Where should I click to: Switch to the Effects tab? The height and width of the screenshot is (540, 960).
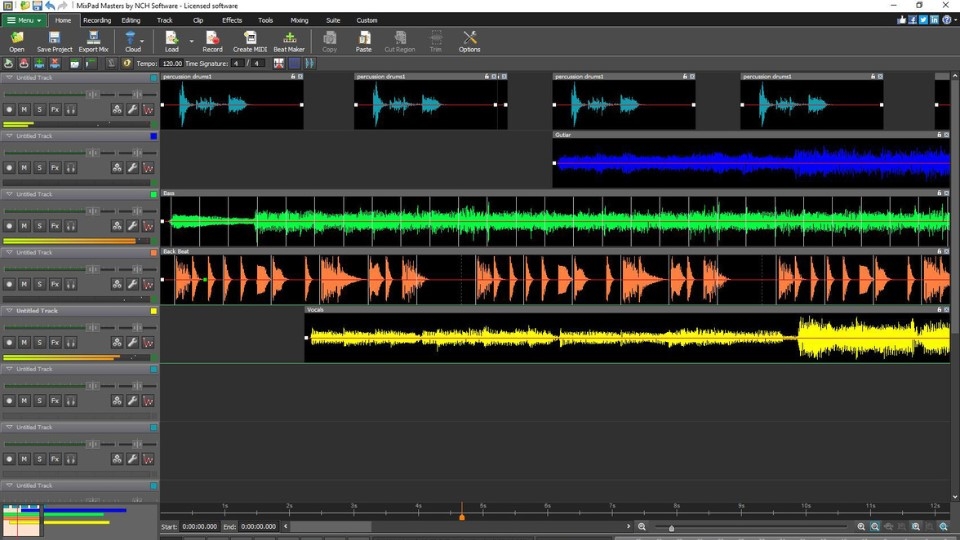[x=232, y=20]
